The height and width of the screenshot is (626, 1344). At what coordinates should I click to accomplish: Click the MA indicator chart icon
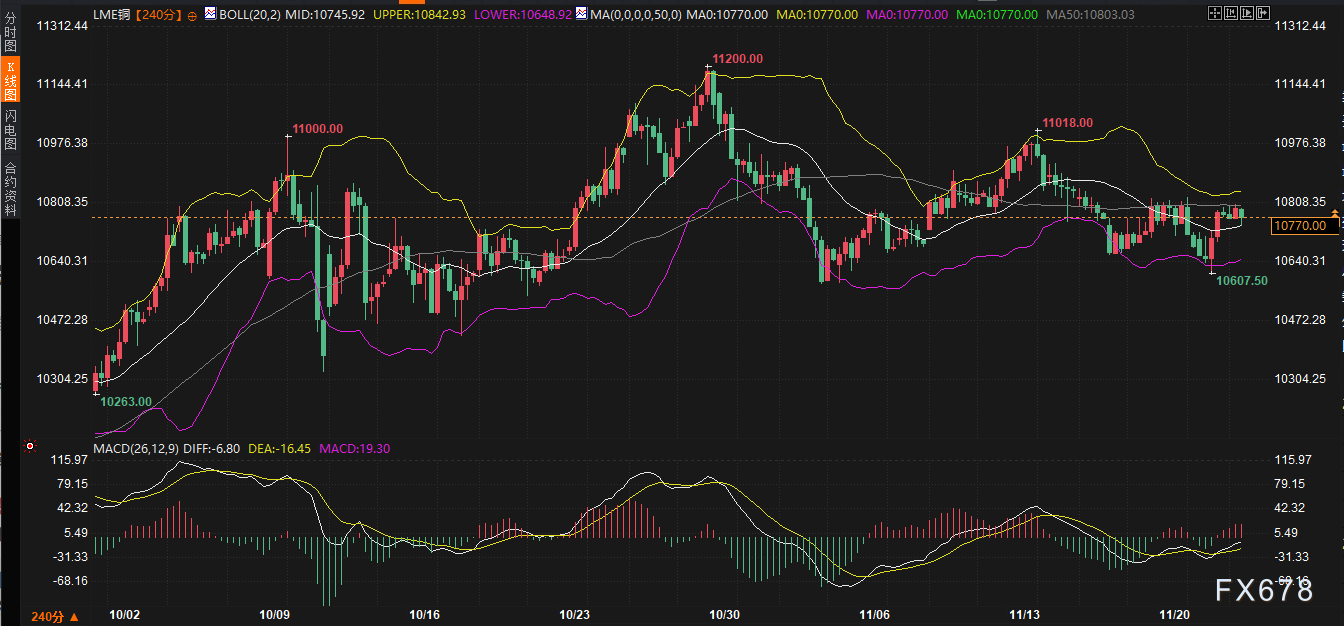tap(582, 15)
